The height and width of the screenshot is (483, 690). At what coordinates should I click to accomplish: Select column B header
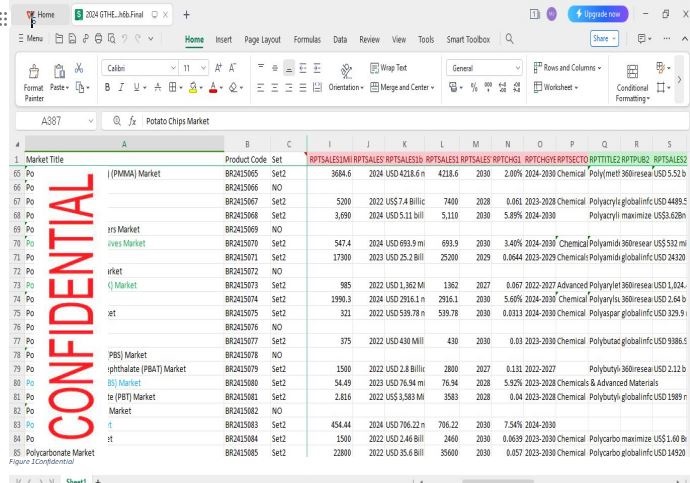(x=247, y=144)
